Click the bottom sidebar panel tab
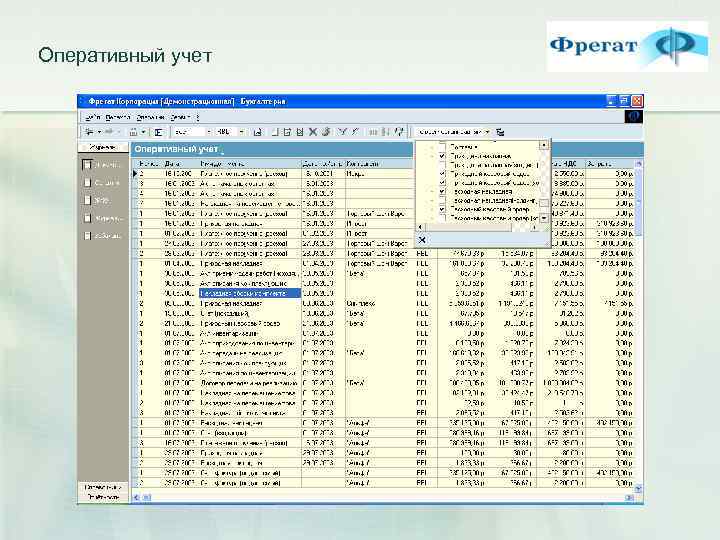The width and height of the screenshot is (720, 540). [103, 497]
